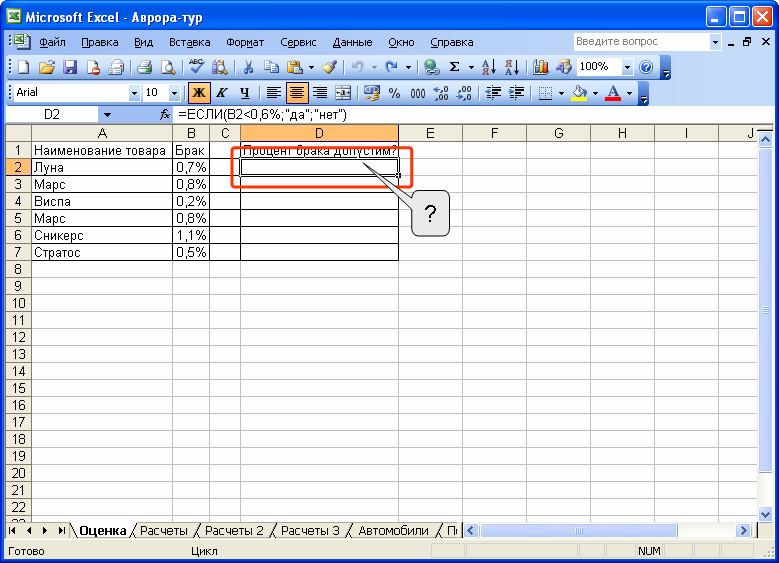Open the Paste options dropdown arrow
This screenshot has height=563, width=779.
312,67
